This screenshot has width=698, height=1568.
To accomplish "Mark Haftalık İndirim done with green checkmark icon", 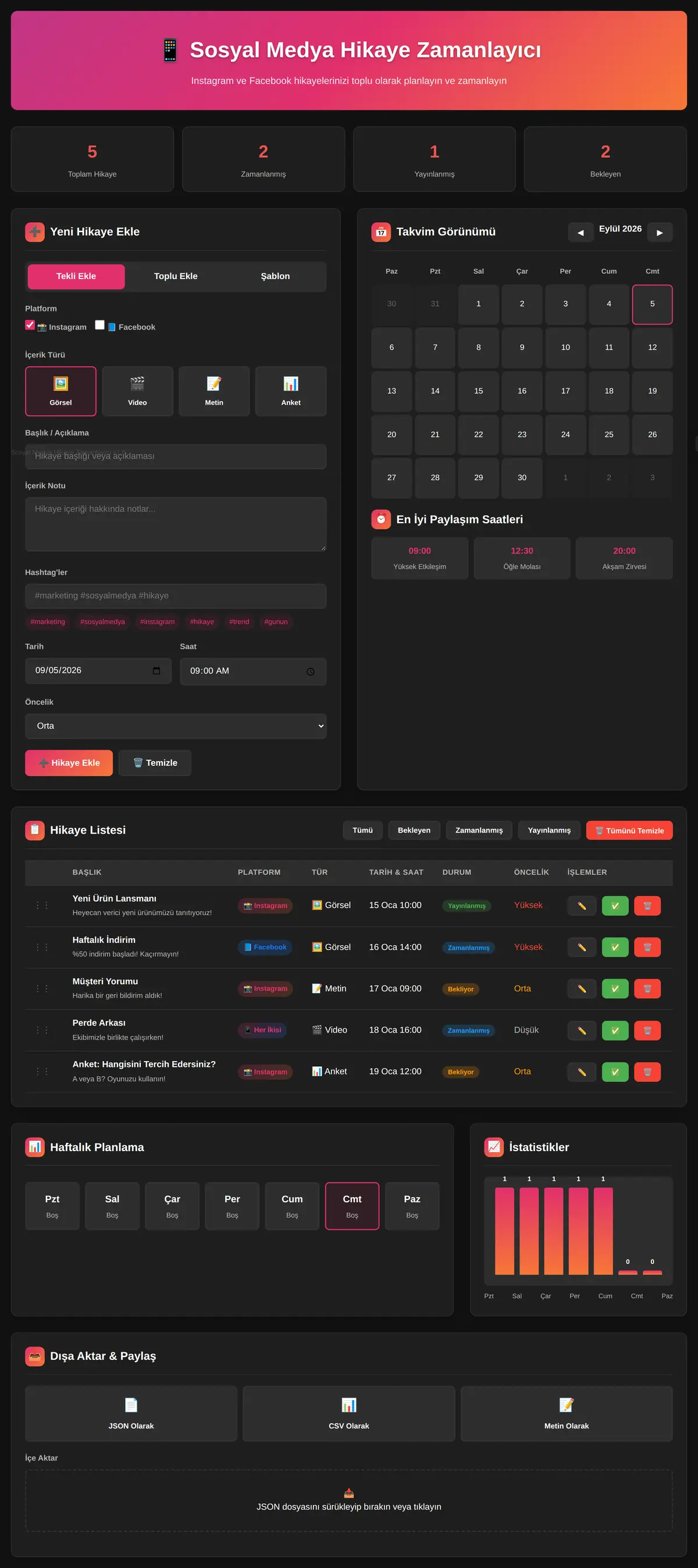I will point(615,947).
